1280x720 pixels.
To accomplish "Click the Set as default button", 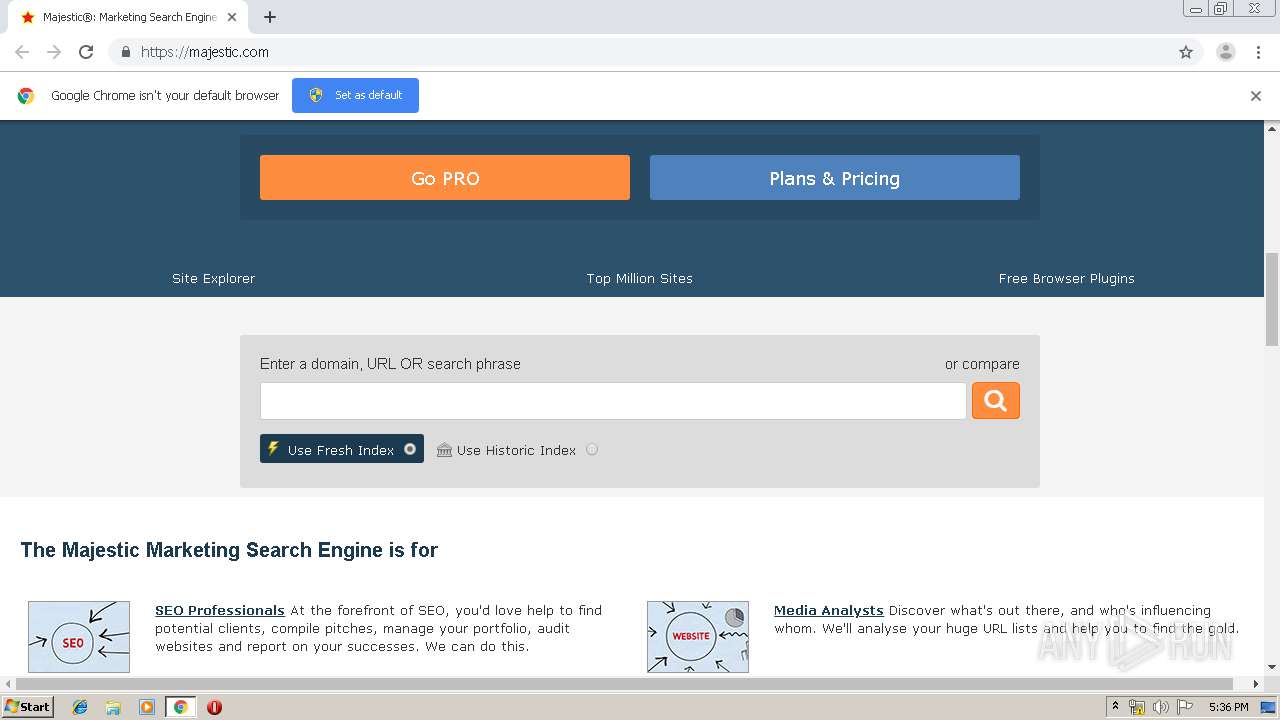I will point(355,95).
